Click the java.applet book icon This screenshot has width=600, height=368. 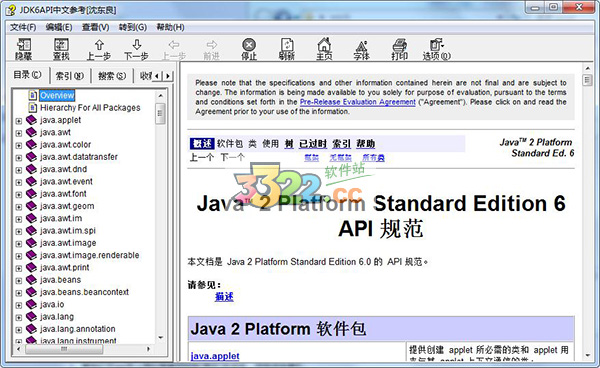pyautogui.click(x=31, y=120)
